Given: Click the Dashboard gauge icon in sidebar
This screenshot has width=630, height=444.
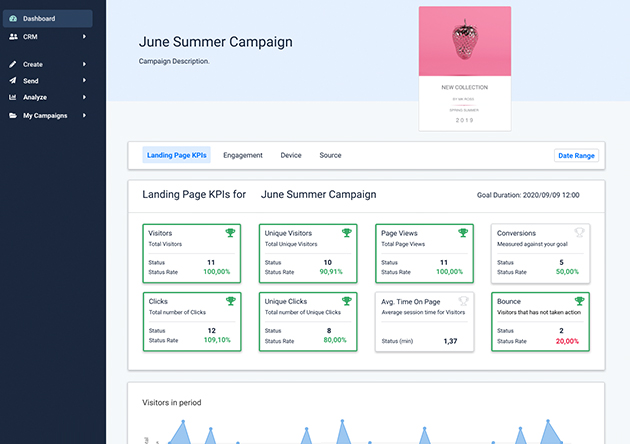Looking at the screenshot, I should pos(13,18).
